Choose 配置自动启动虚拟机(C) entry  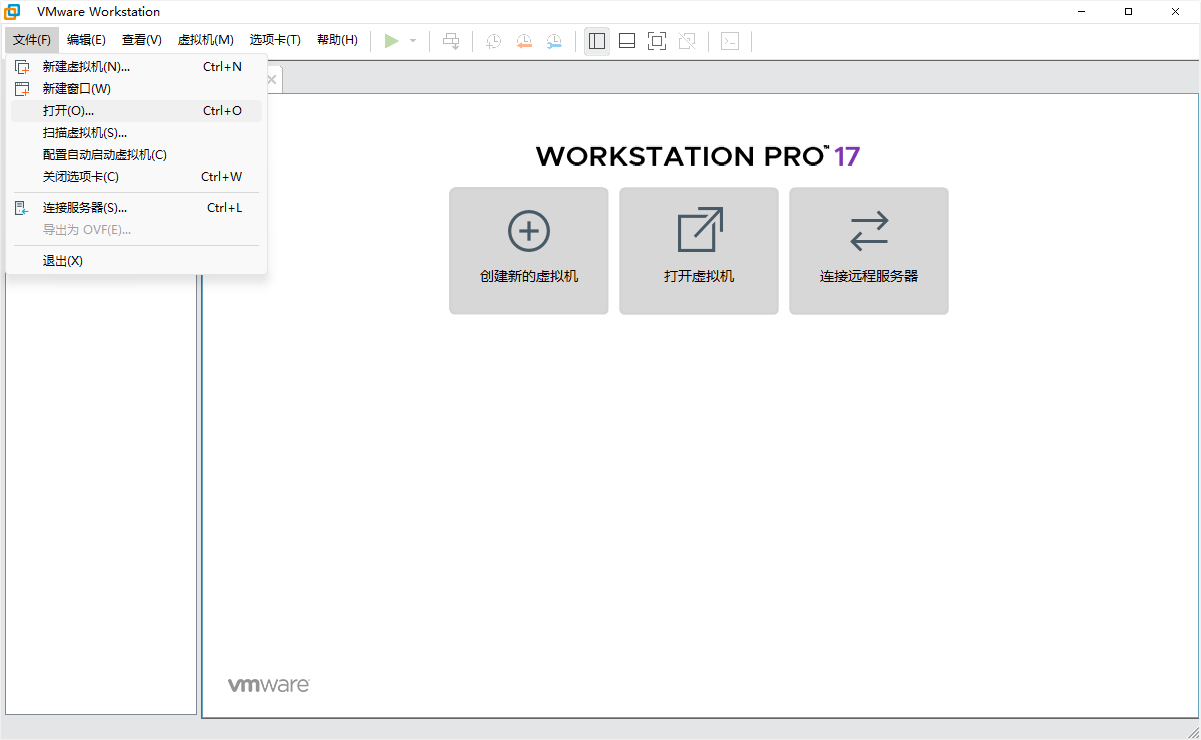[136, 155]
